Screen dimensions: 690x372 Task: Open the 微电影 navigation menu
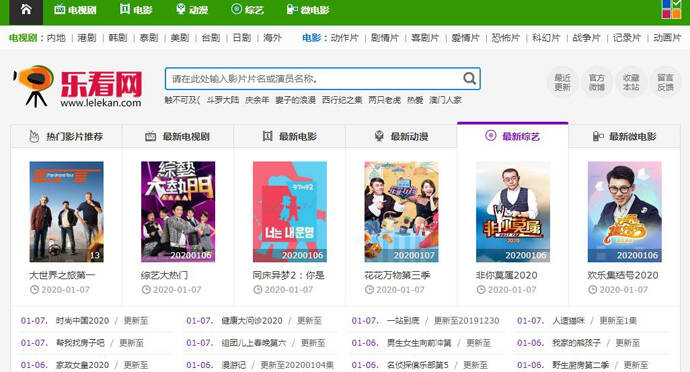pos(308,10)
